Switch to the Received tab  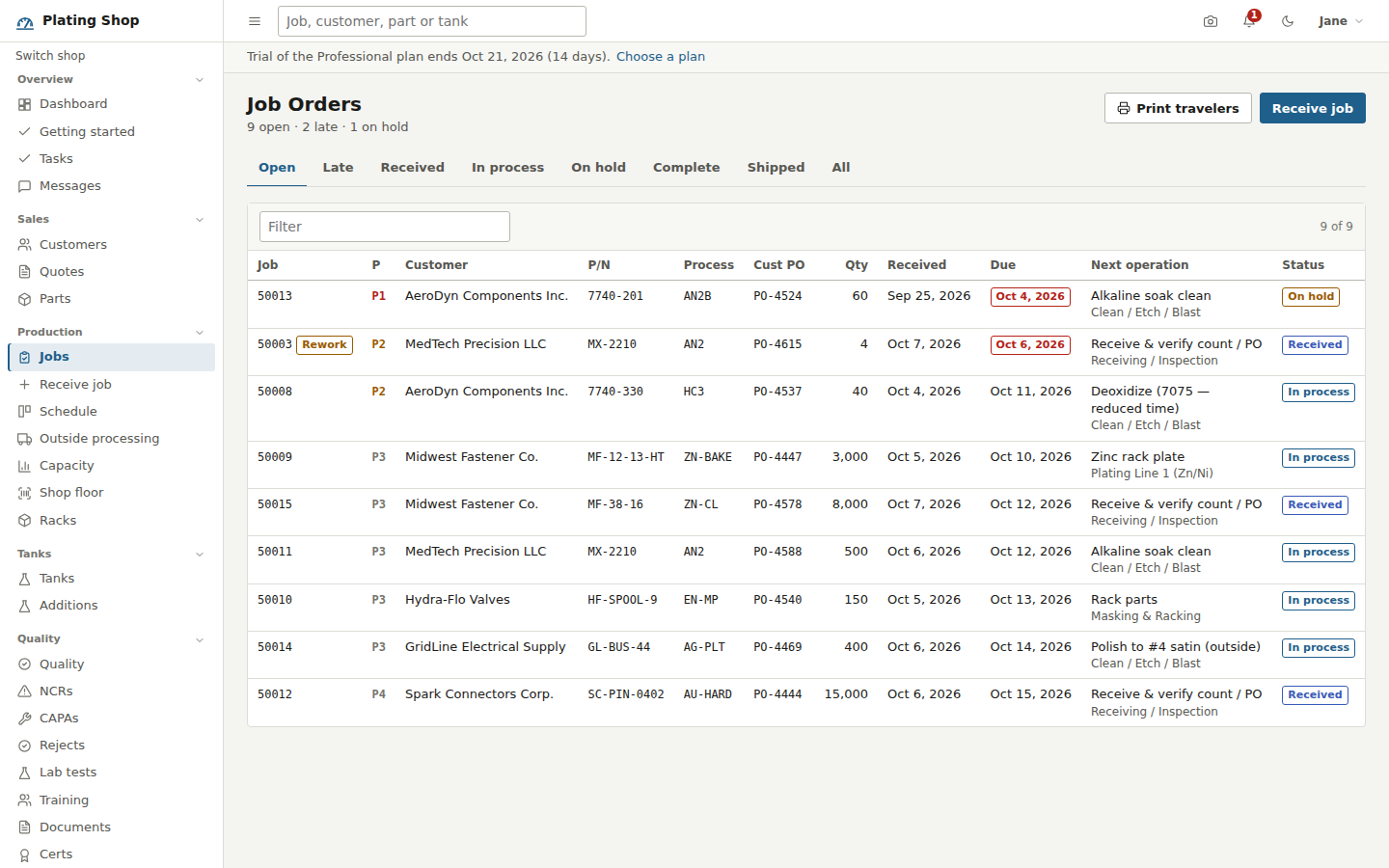click(412, 168)
